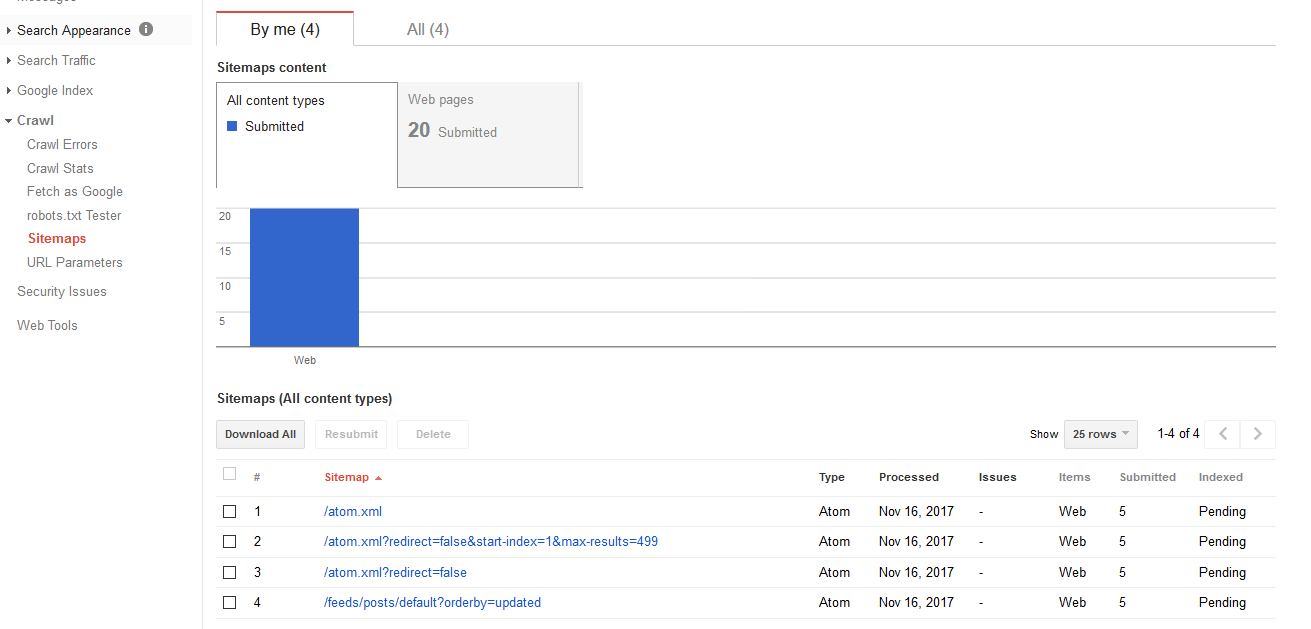Select All content types panel
The height and width of the screenshot is (629, 1311).
point(307,135)
